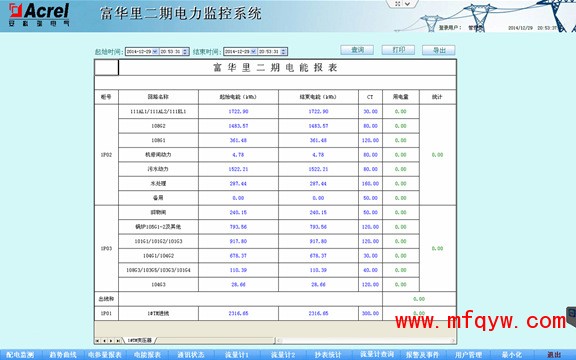
Task: Open 电参量报表 menu item
Action: coord(105,355)
